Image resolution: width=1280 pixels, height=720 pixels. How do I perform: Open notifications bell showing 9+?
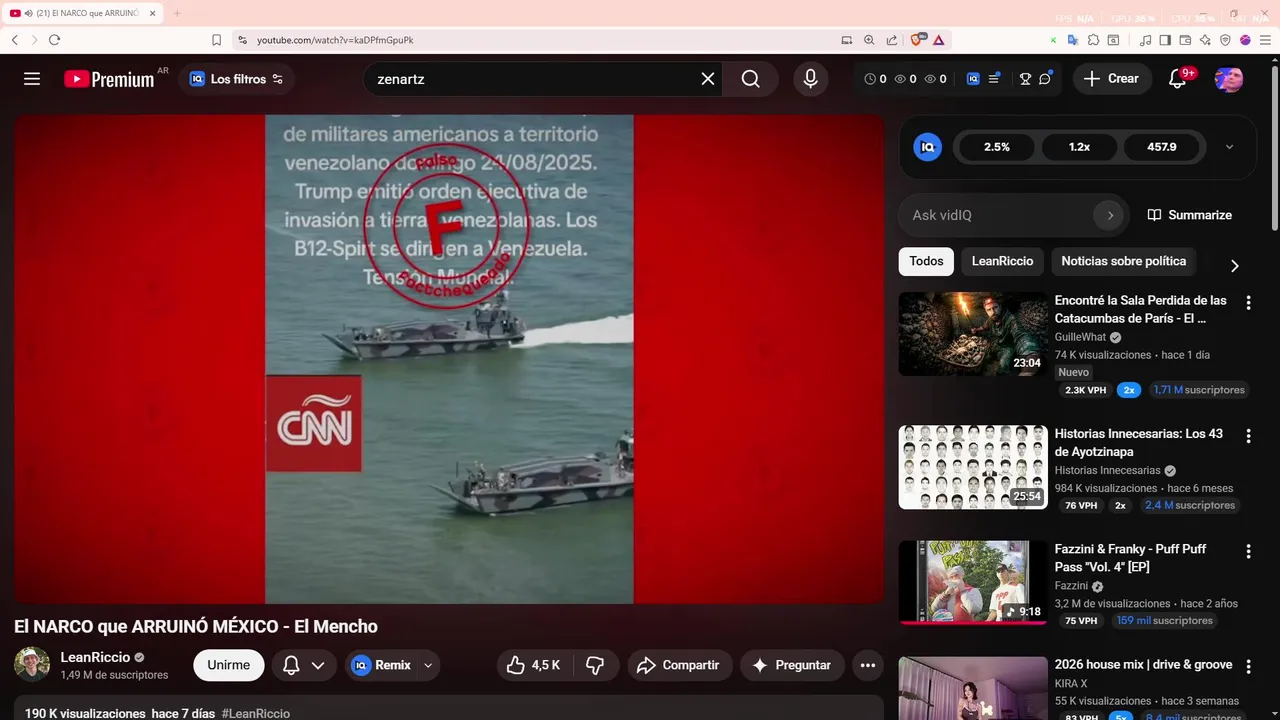point(1178,79)
